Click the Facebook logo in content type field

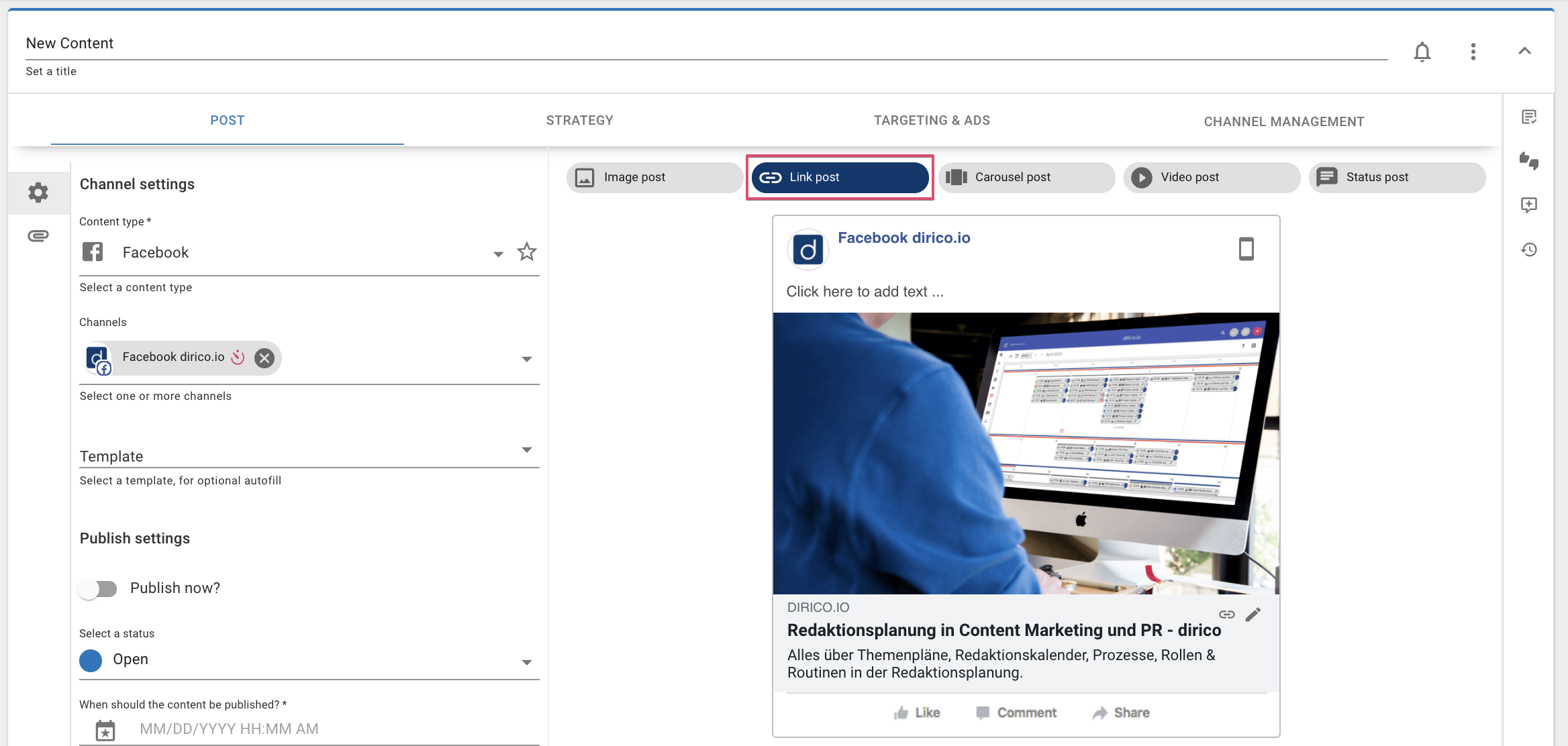tap(93, 252)
